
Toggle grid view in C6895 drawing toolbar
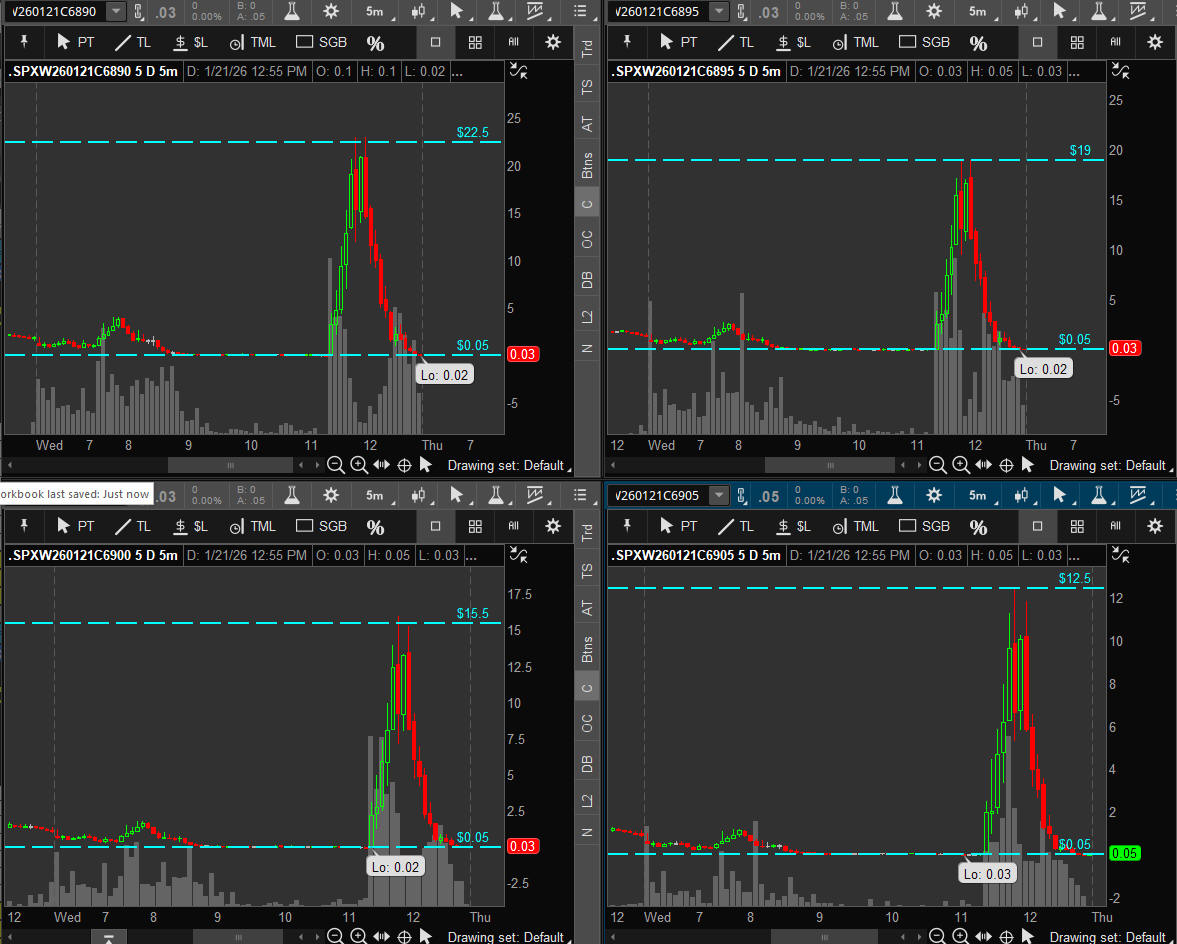pos(1077,43)
